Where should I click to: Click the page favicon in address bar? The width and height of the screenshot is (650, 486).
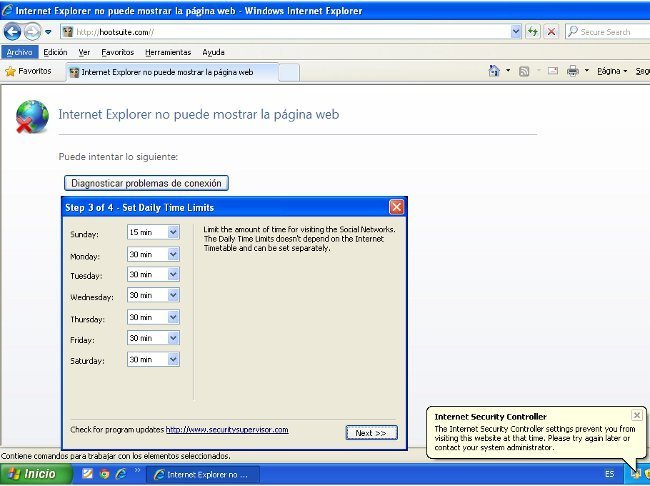68,32
